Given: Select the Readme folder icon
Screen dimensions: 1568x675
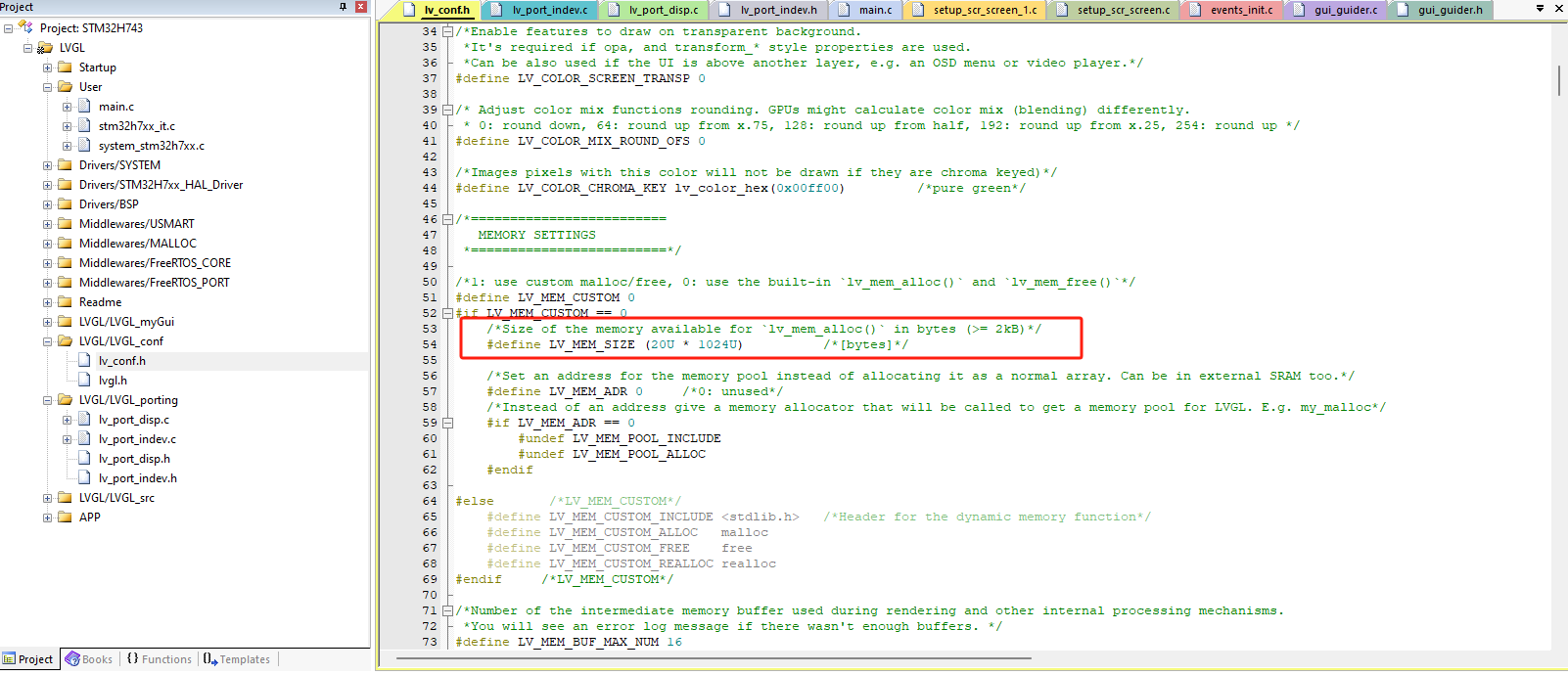Looking at the screenshot, I should tap(65, 302).
